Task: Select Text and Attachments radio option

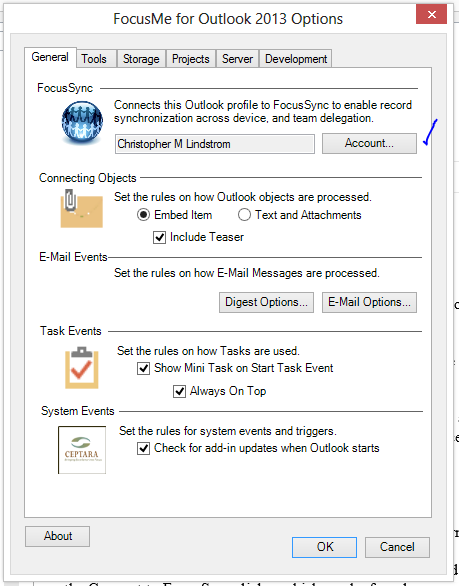Action: click(244, 215)
